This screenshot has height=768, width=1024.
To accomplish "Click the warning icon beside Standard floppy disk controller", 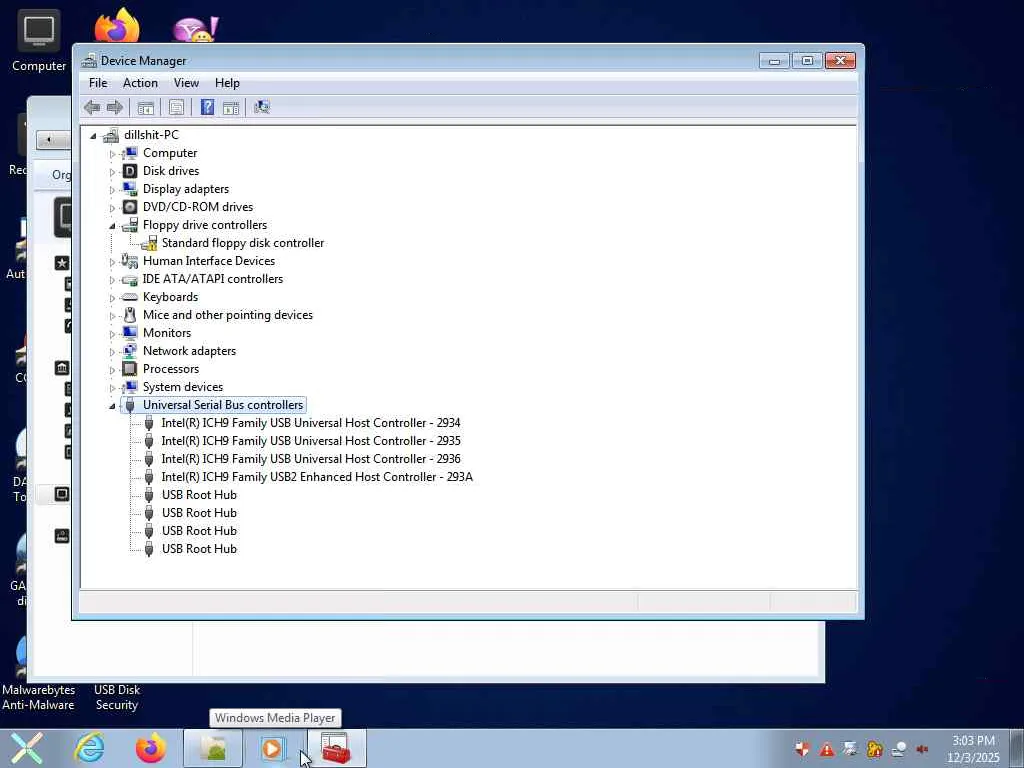I will [149, 244].
